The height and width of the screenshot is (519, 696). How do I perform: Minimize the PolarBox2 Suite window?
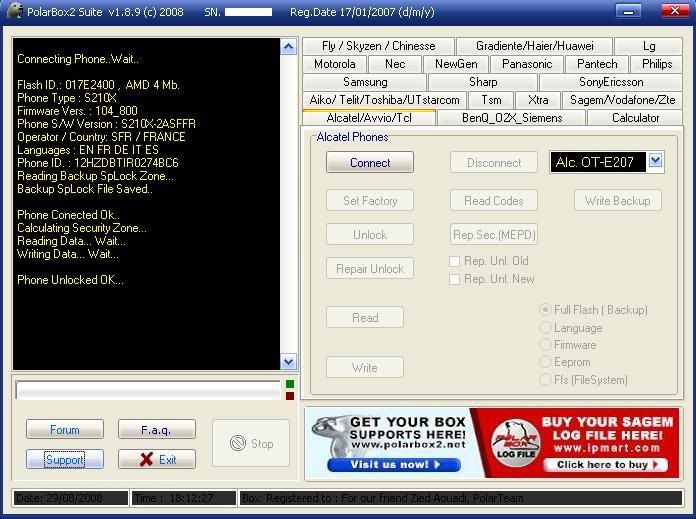[628, 11]
